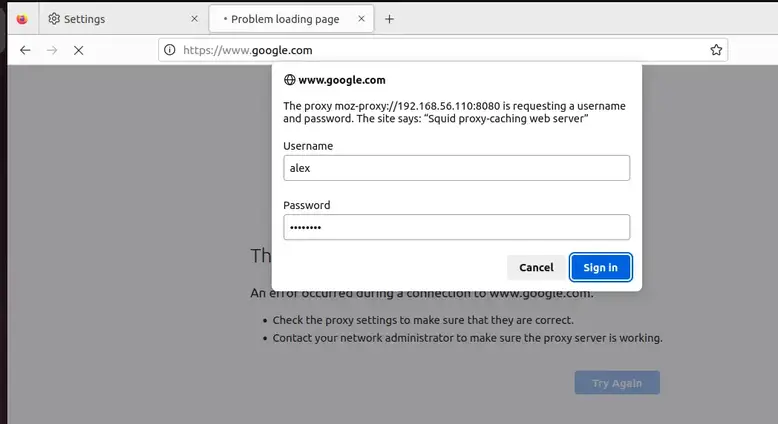
Task: Click the 'Contact your network administrator' bullet text
Action: [x=467, y=338]
